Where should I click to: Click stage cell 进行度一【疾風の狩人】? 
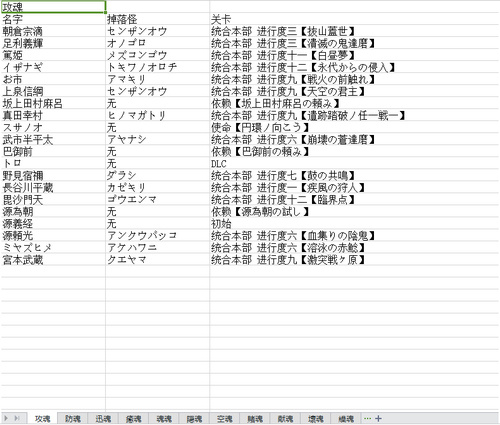pyautogui.click(x=355, y=187)
